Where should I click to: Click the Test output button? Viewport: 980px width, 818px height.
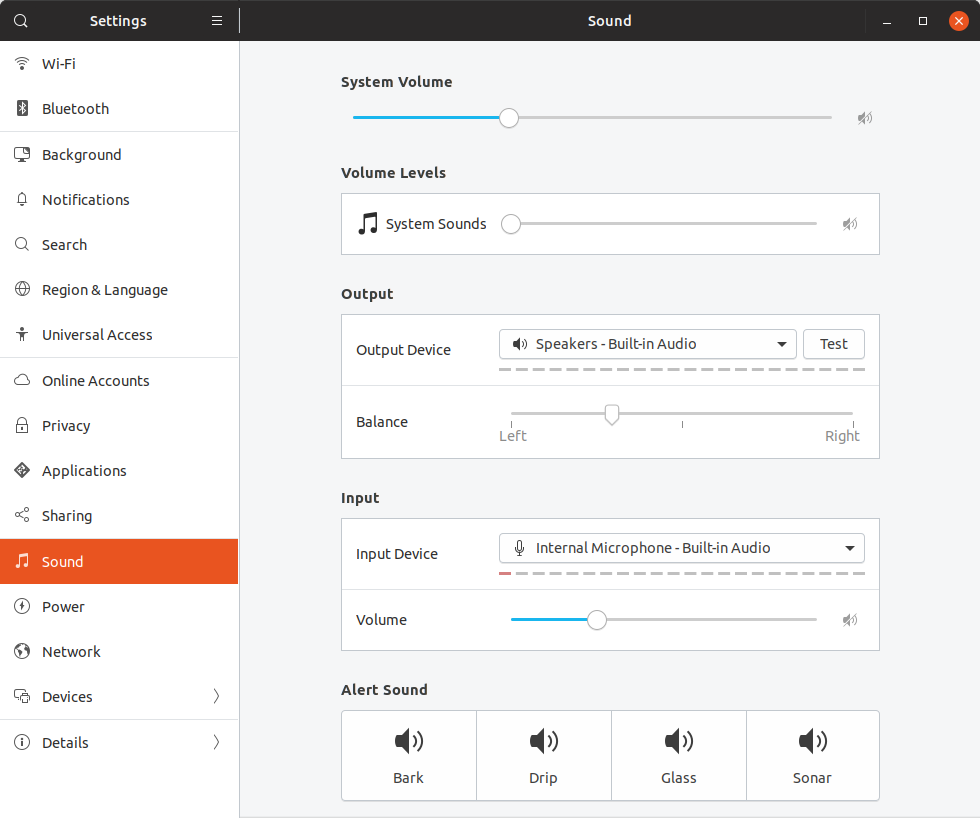pos(834,344)
